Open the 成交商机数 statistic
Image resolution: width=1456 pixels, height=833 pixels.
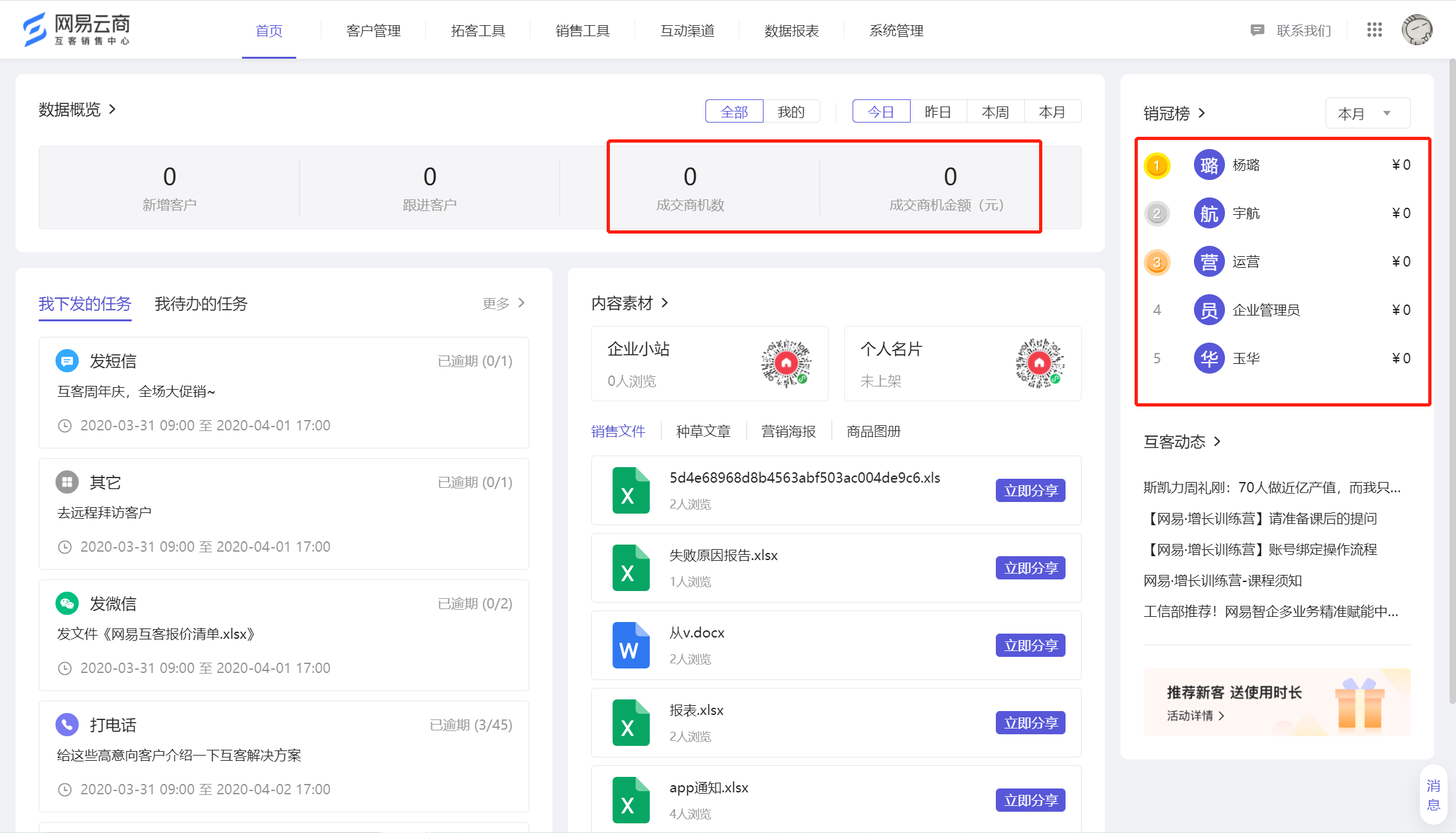click(x=690, y=187)
